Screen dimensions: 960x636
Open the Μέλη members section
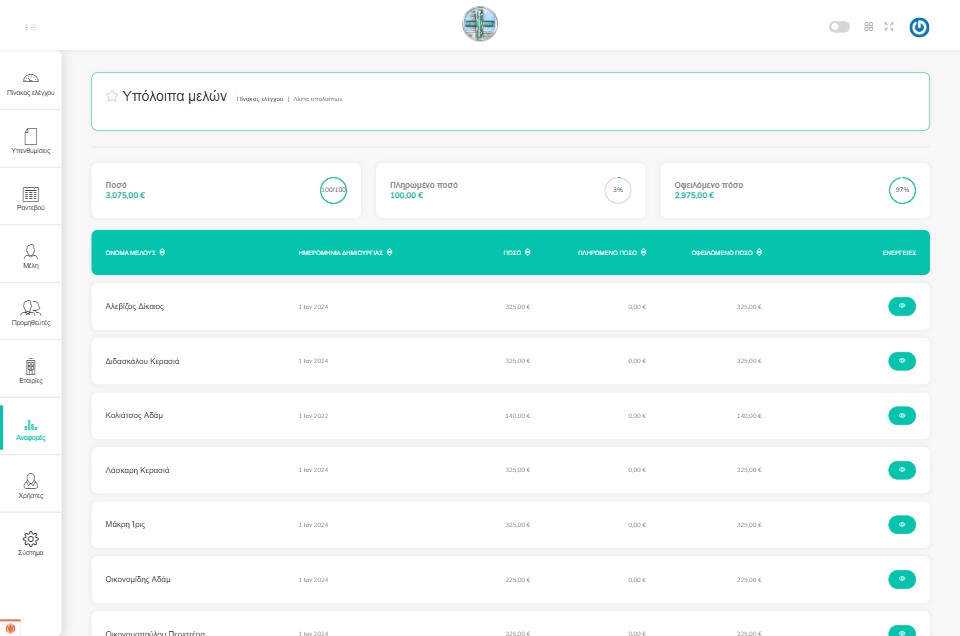[x=31, y=256]
